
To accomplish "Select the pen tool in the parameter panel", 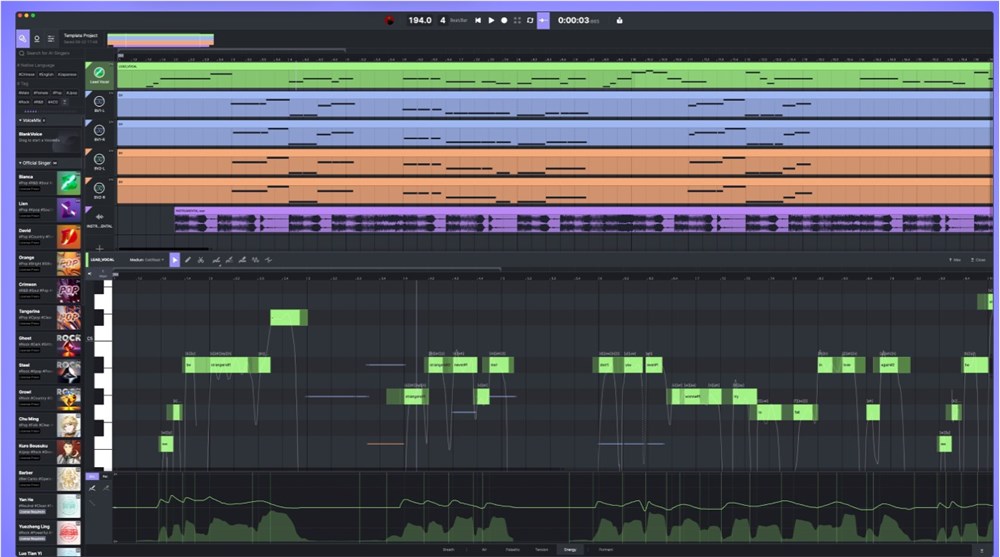I will (92, 488).
